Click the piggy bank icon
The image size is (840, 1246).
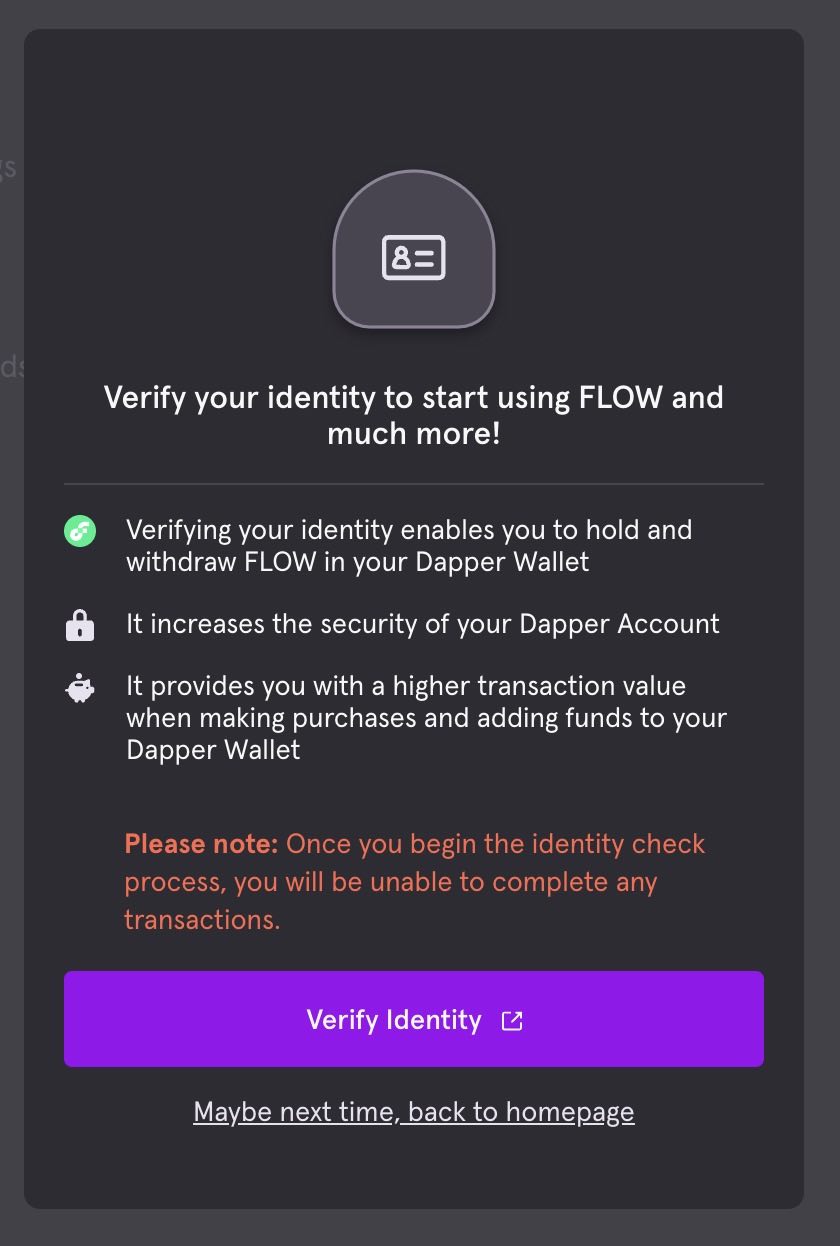[x=80, y=688]
